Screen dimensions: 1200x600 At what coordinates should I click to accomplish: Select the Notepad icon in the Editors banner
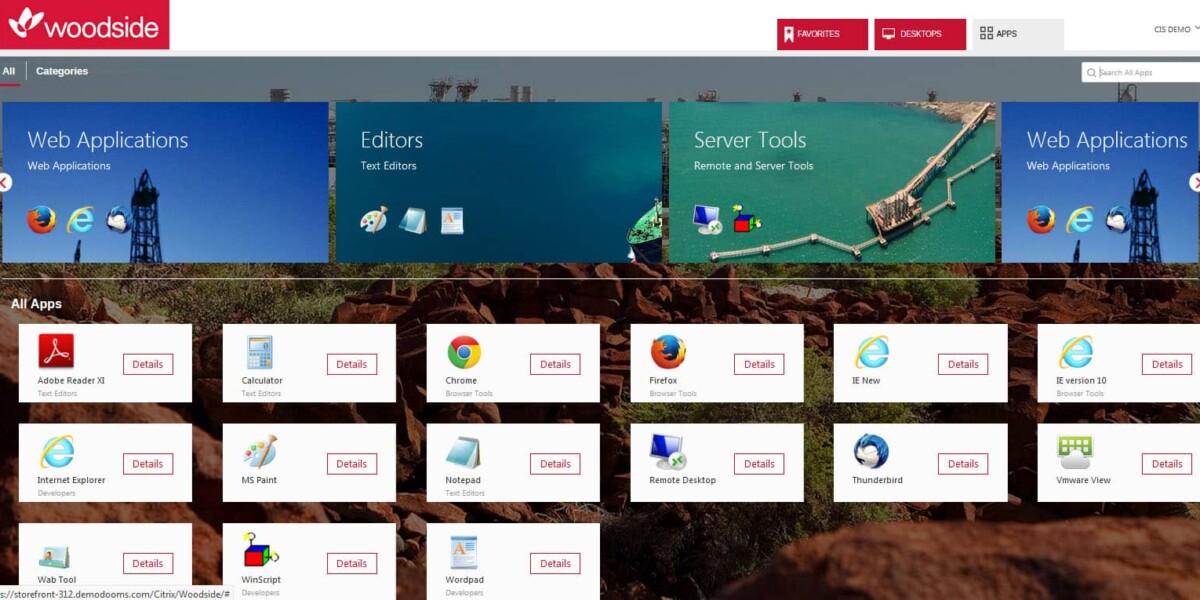413,220
